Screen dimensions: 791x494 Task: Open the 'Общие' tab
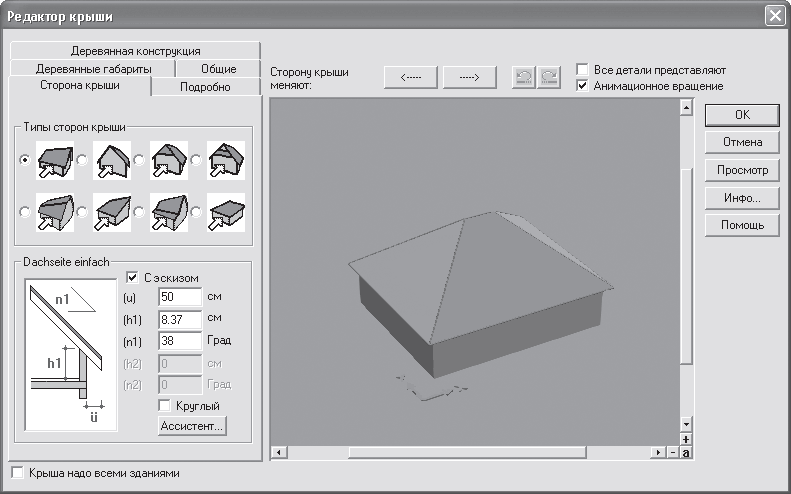coord(218,69)
